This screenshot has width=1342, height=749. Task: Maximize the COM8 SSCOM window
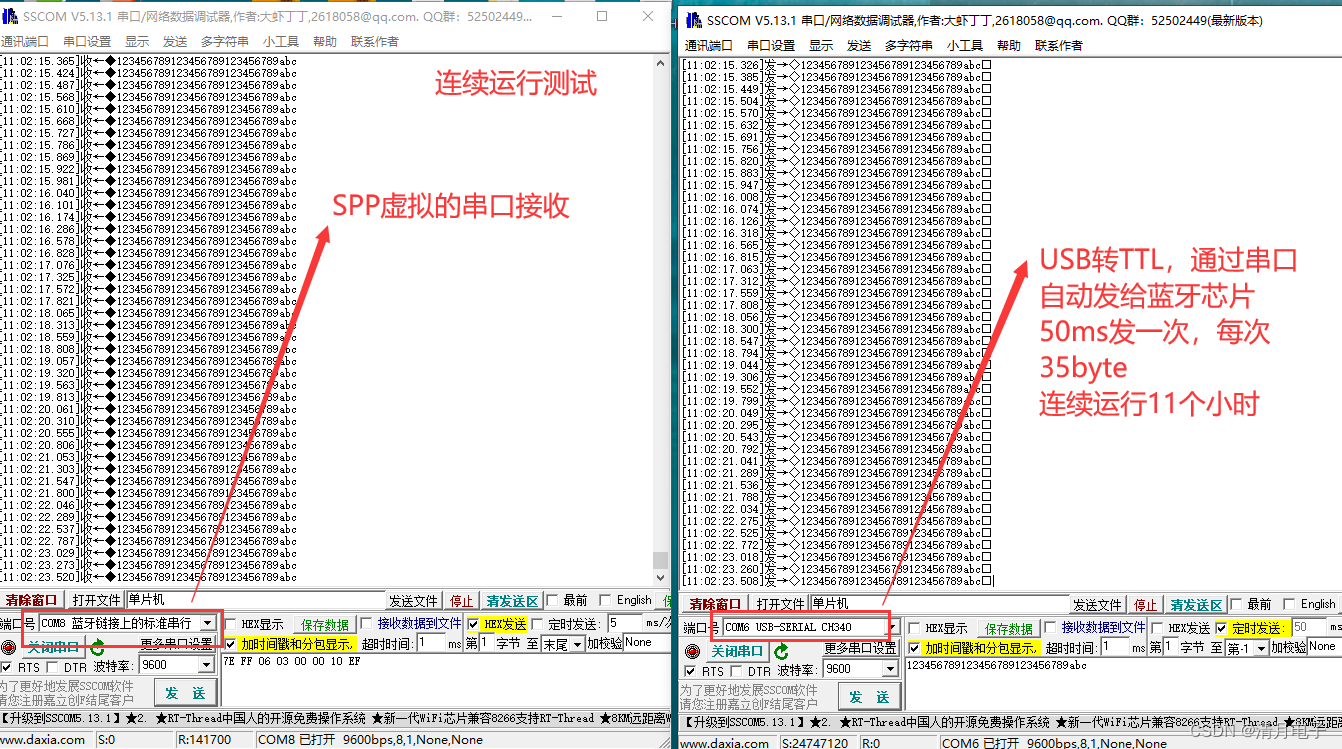[x=602, y=16]
